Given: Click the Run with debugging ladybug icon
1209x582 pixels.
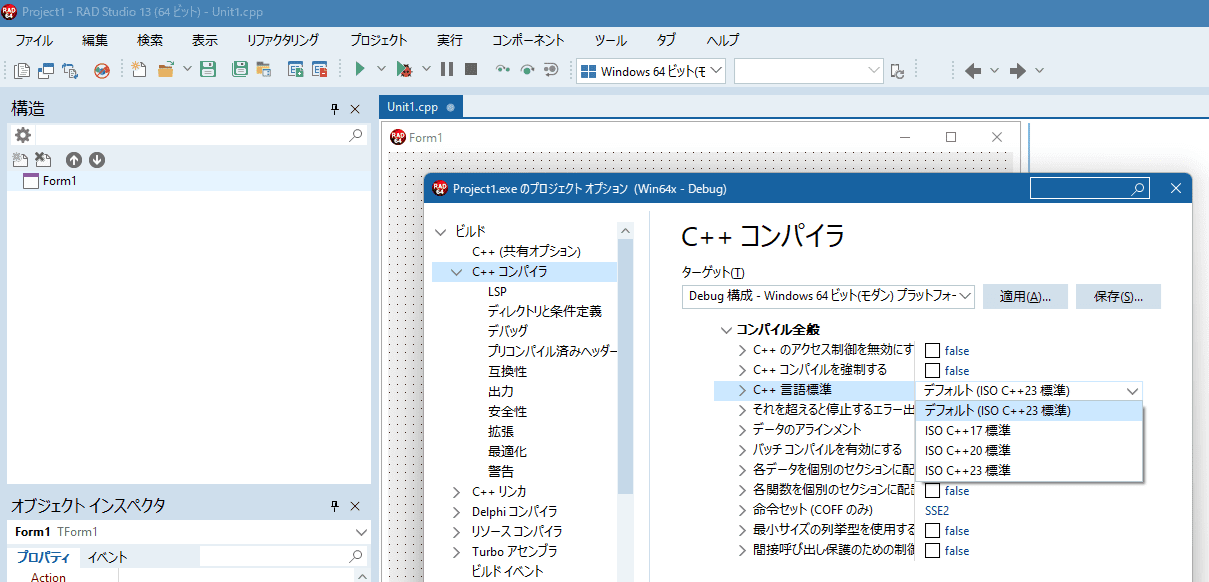Looking at the screenshot, I should [x=404, y=70].
